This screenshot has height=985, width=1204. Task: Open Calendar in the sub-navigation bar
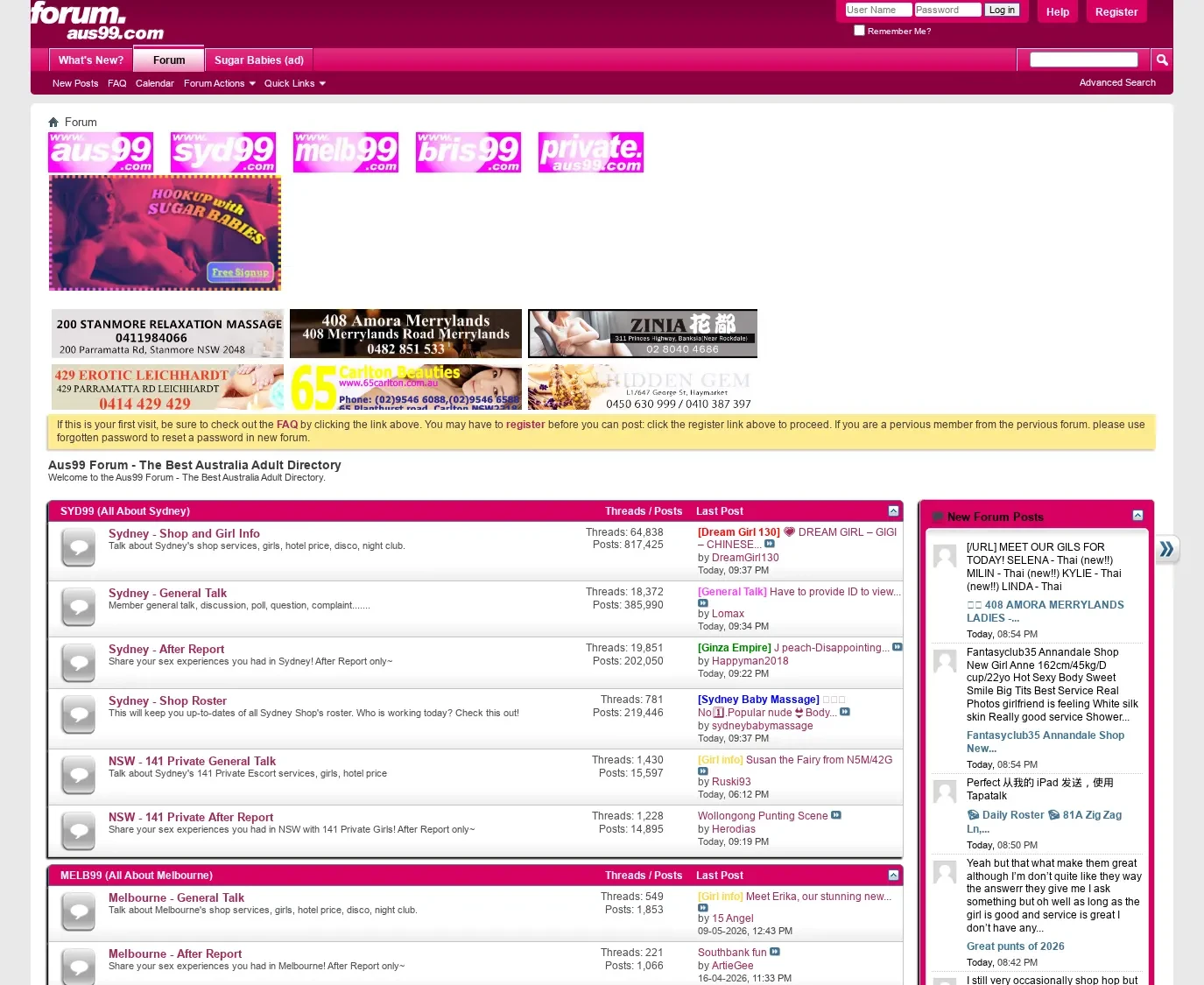155,83
